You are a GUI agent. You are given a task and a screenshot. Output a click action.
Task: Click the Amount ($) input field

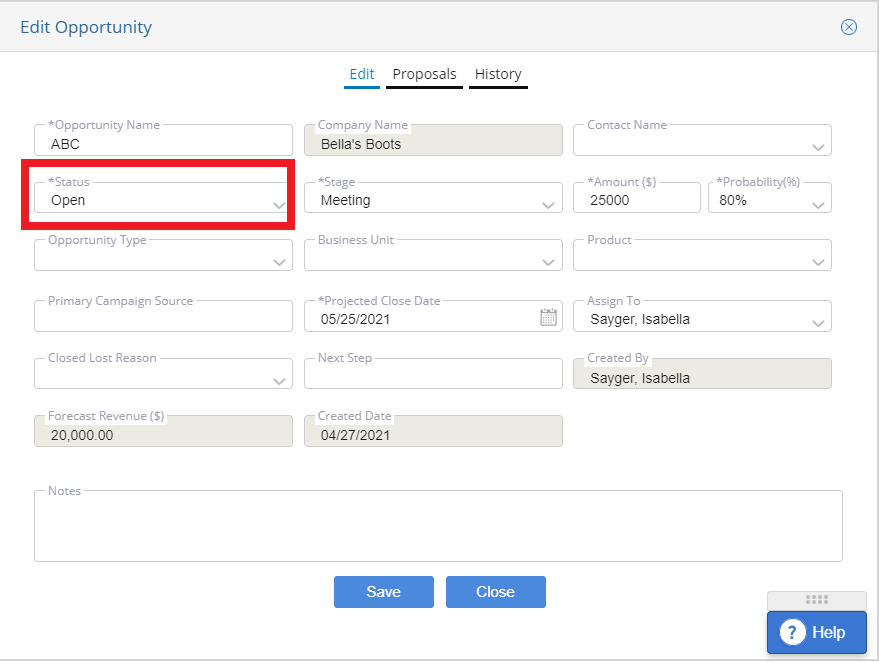636,197
